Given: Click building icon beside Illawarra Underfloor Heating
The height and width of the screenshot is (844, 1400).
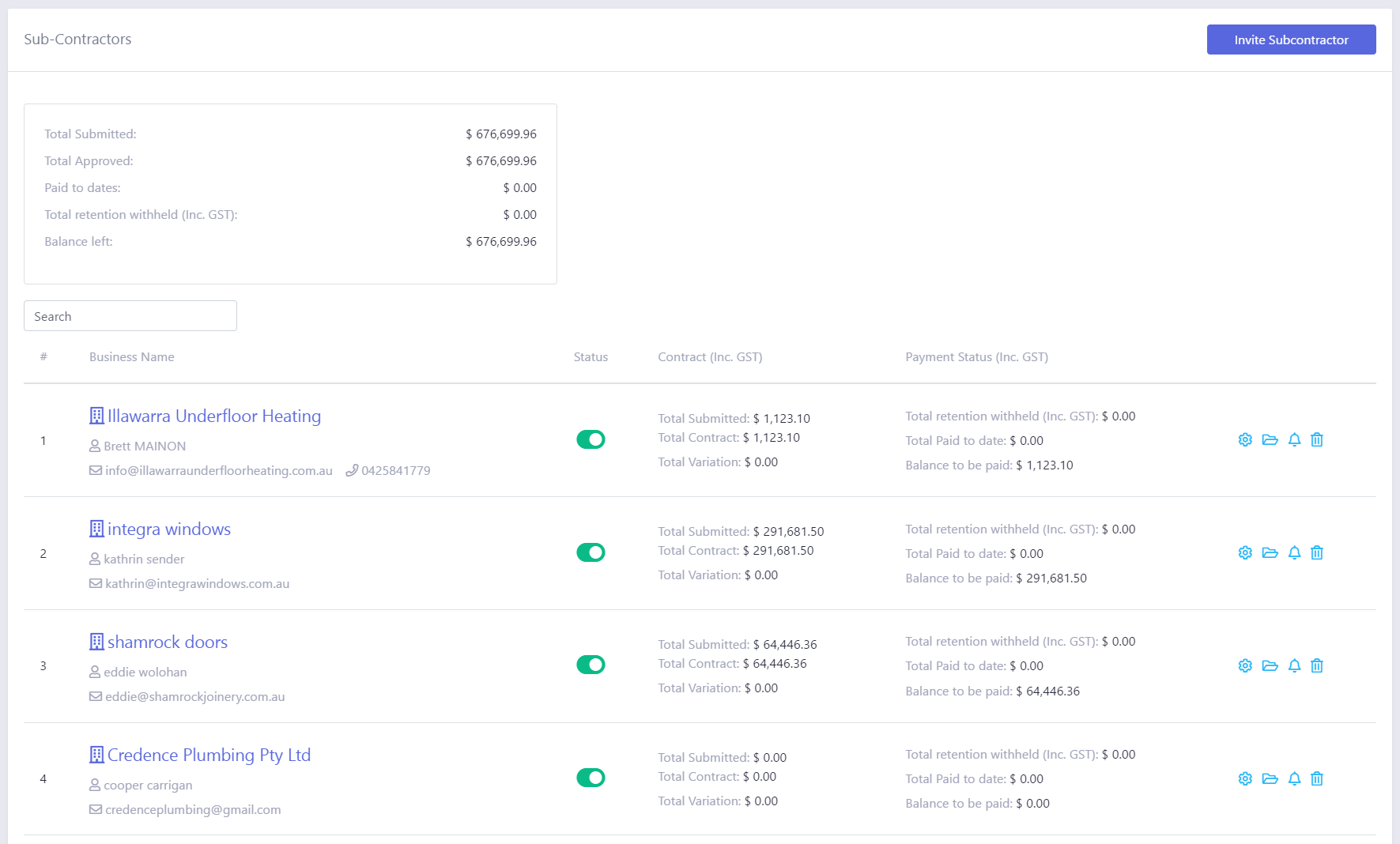Looking at the screenshot, I should (x=96, y=416).
